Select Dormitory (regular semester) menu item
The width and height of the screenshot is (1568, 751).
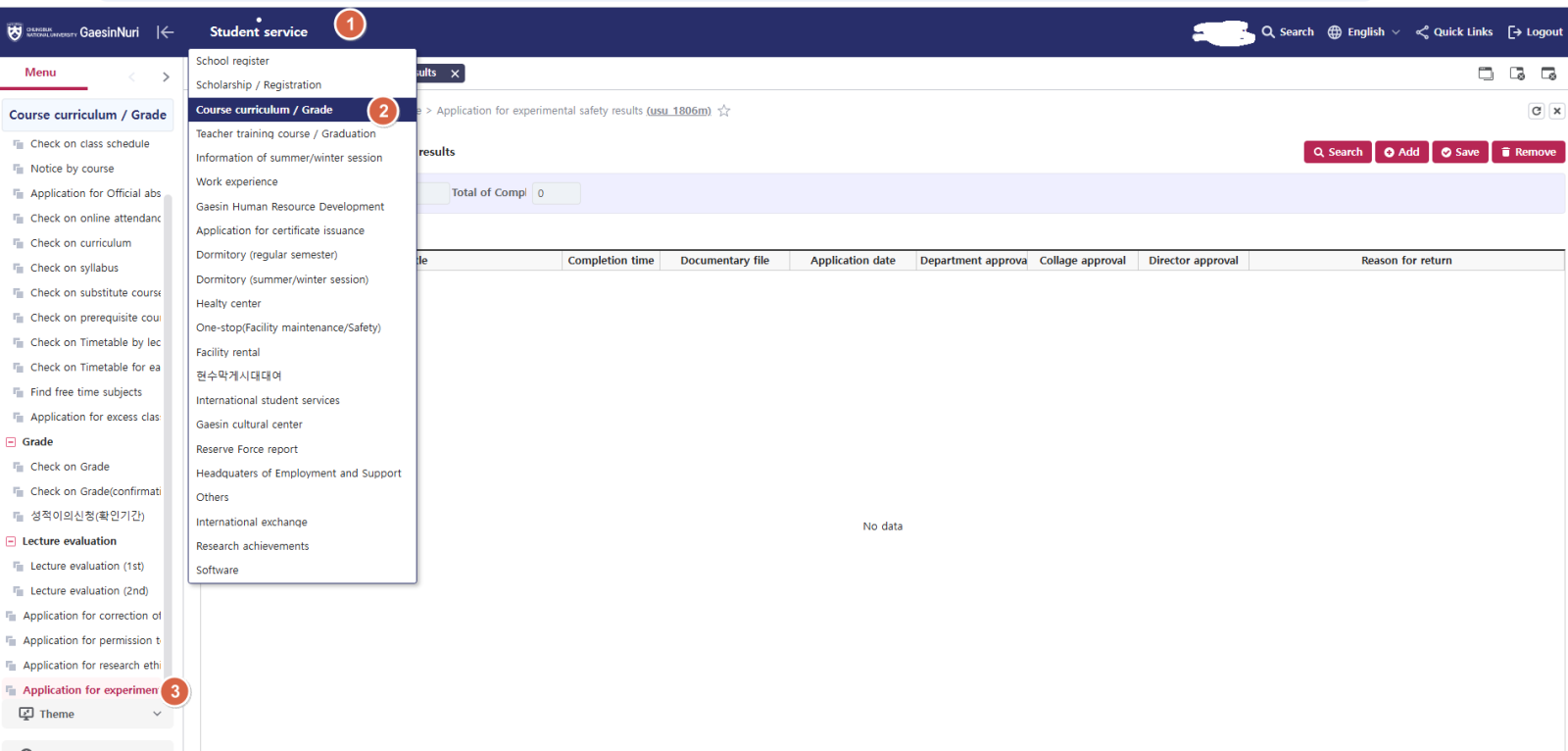(302, 255)
